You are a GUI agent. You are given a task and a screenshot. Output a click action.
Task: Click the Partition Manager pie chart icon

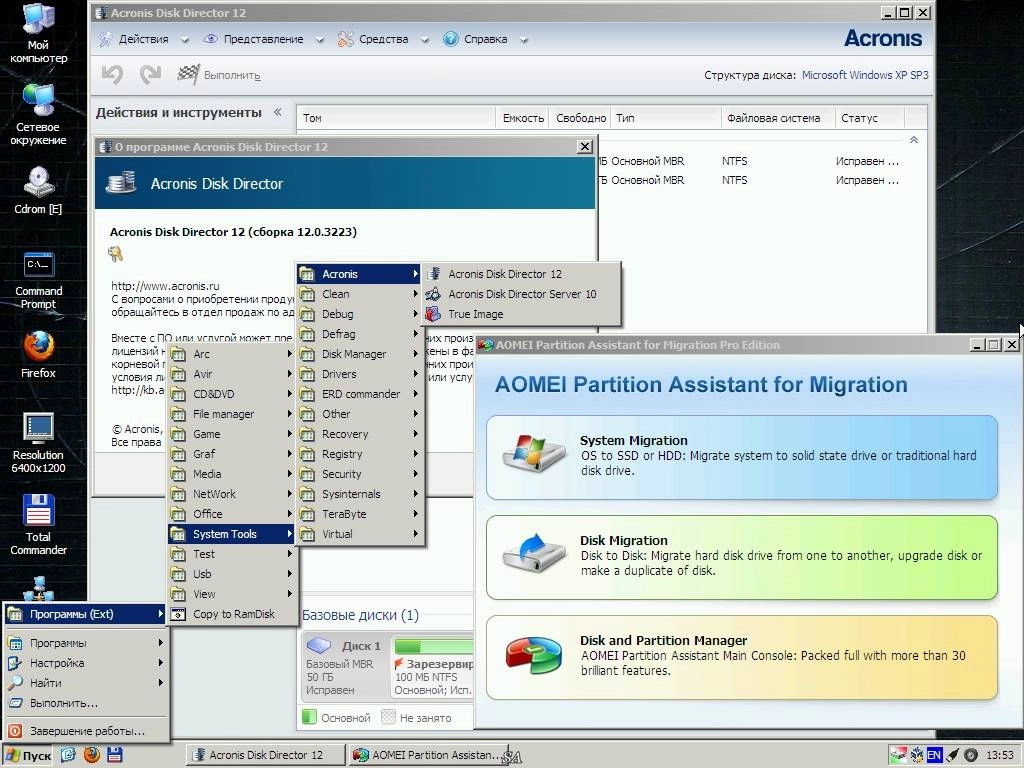(x=534, y=655)
